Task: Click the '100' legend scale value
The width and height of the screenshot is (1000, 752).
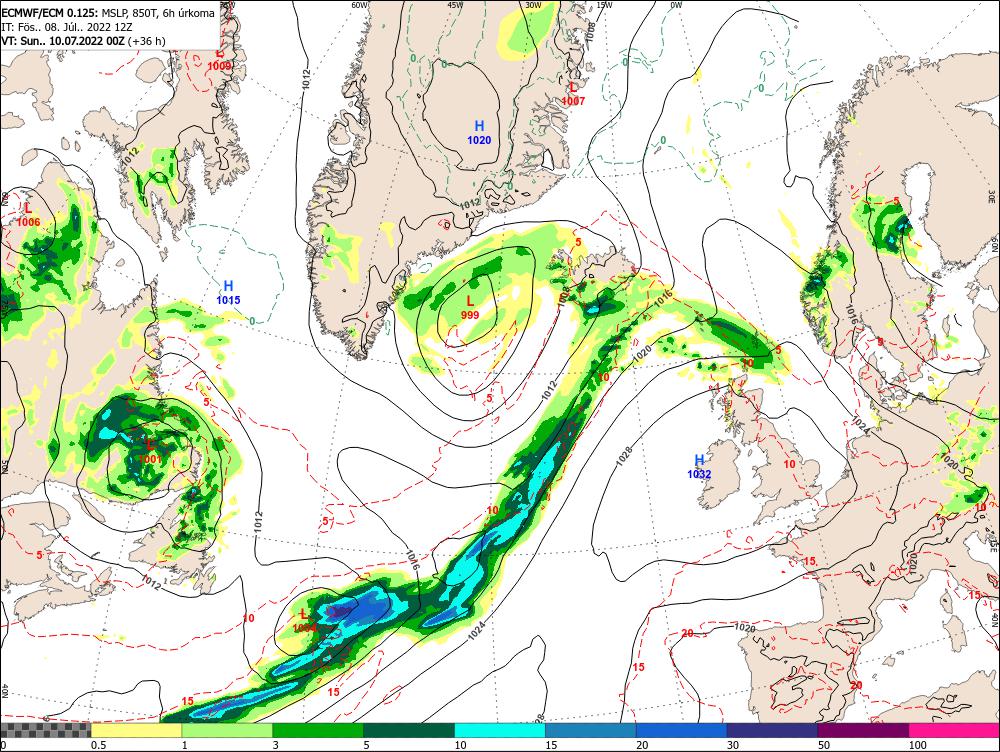Action: (917, 745)
